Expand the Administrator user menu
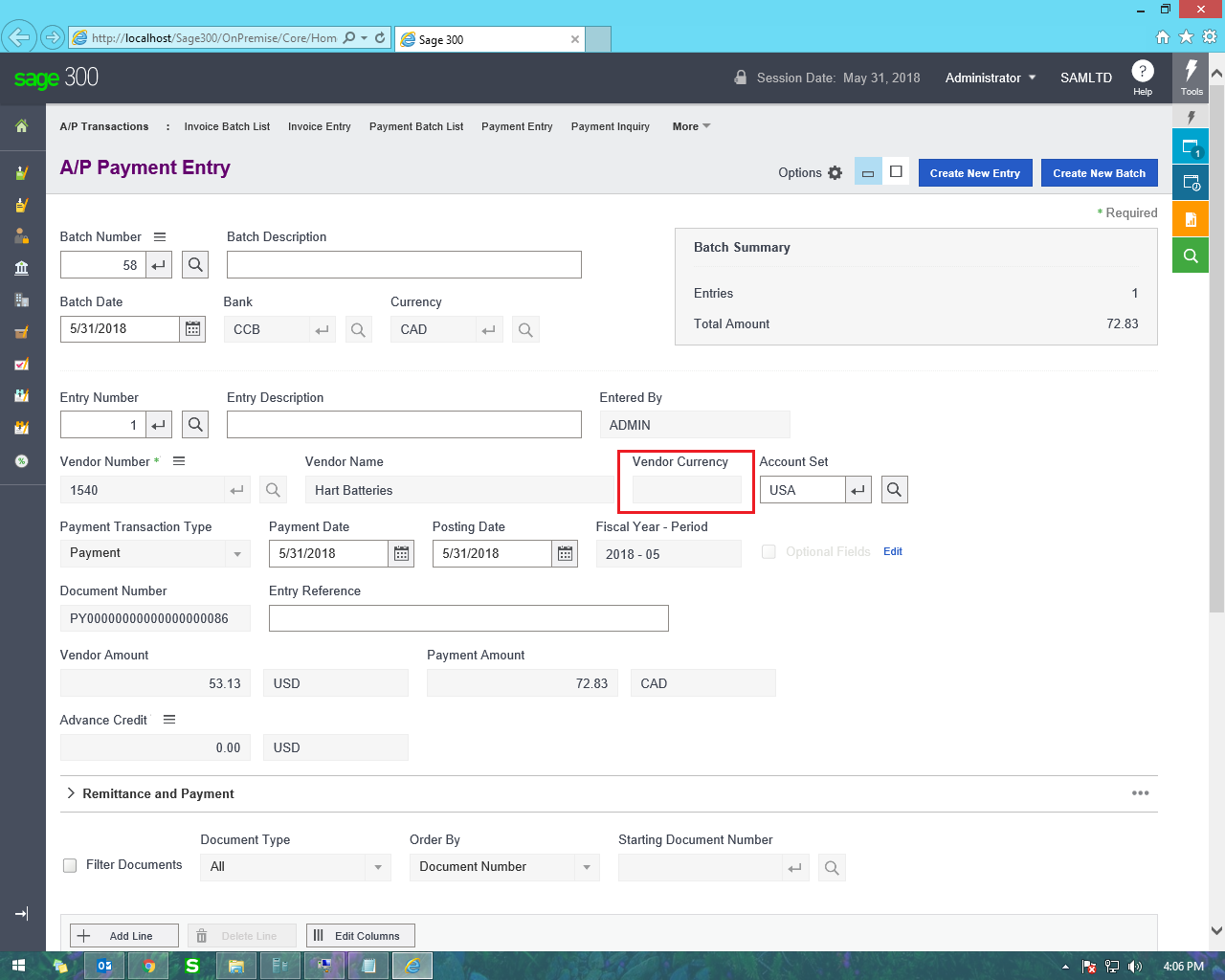 point(991,78)
